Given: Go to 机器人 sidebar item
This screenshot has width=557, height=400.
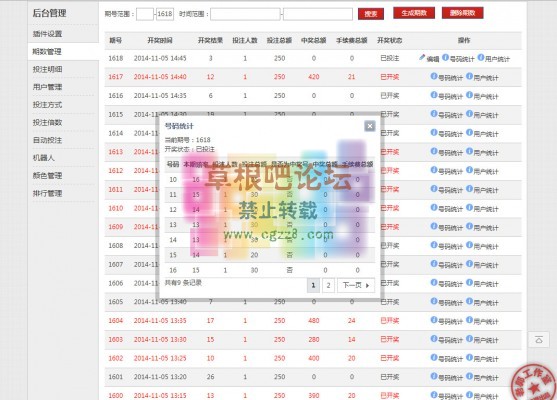Looking at the screenshot, I should [44, 158].
